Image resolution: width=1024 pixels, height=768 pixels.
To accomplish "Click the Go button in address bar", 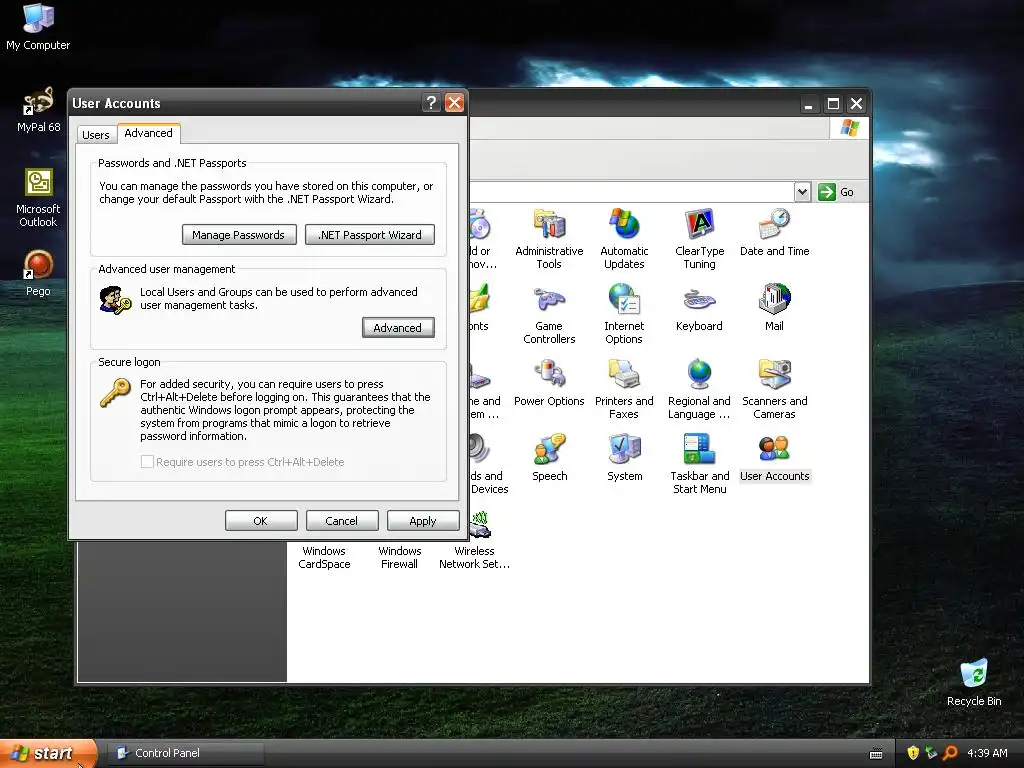I will [x=837, y=192].
